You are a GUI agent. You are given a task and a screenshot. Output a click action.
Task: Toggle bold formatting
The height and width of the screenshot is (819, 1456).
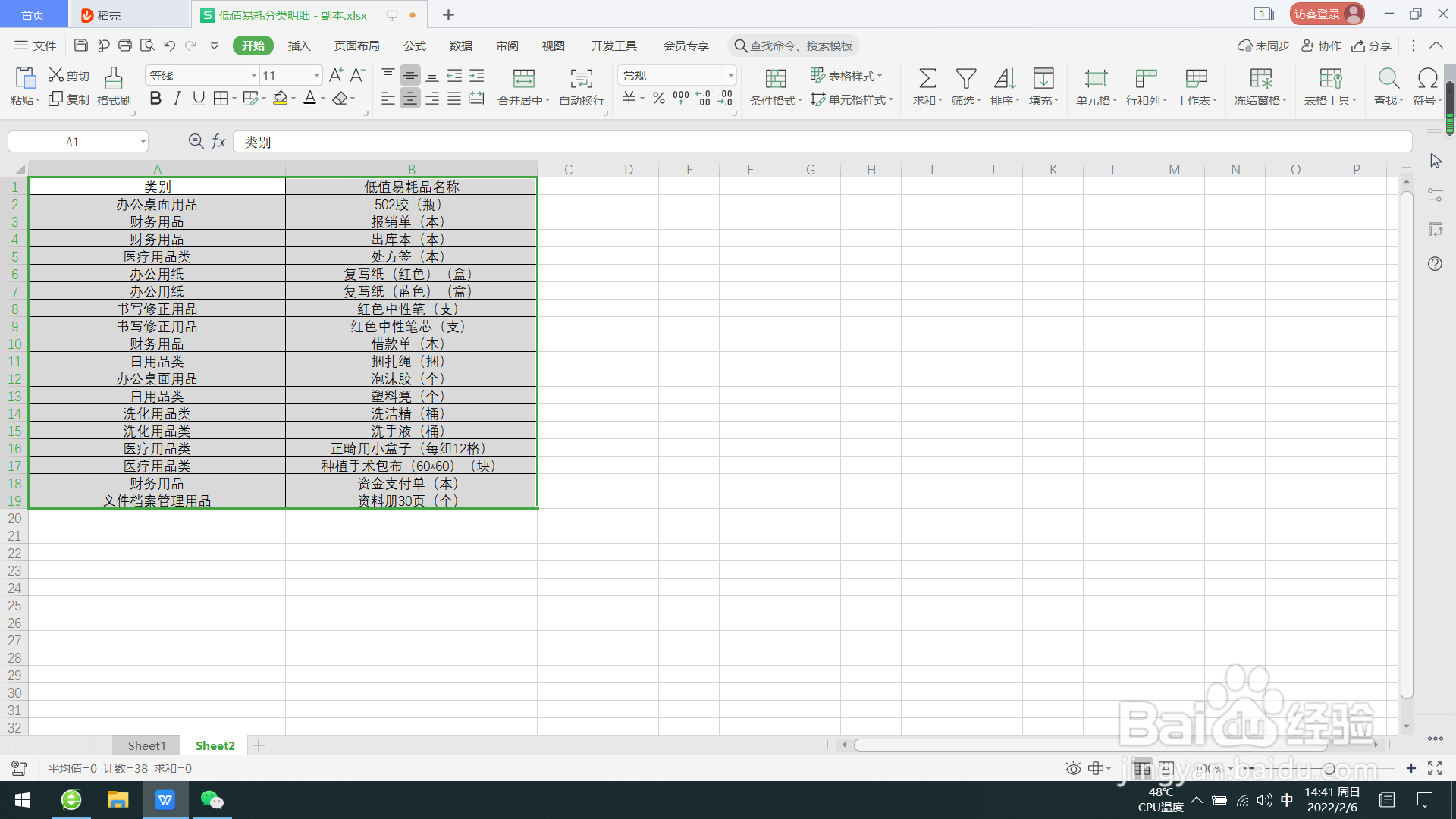155,99
